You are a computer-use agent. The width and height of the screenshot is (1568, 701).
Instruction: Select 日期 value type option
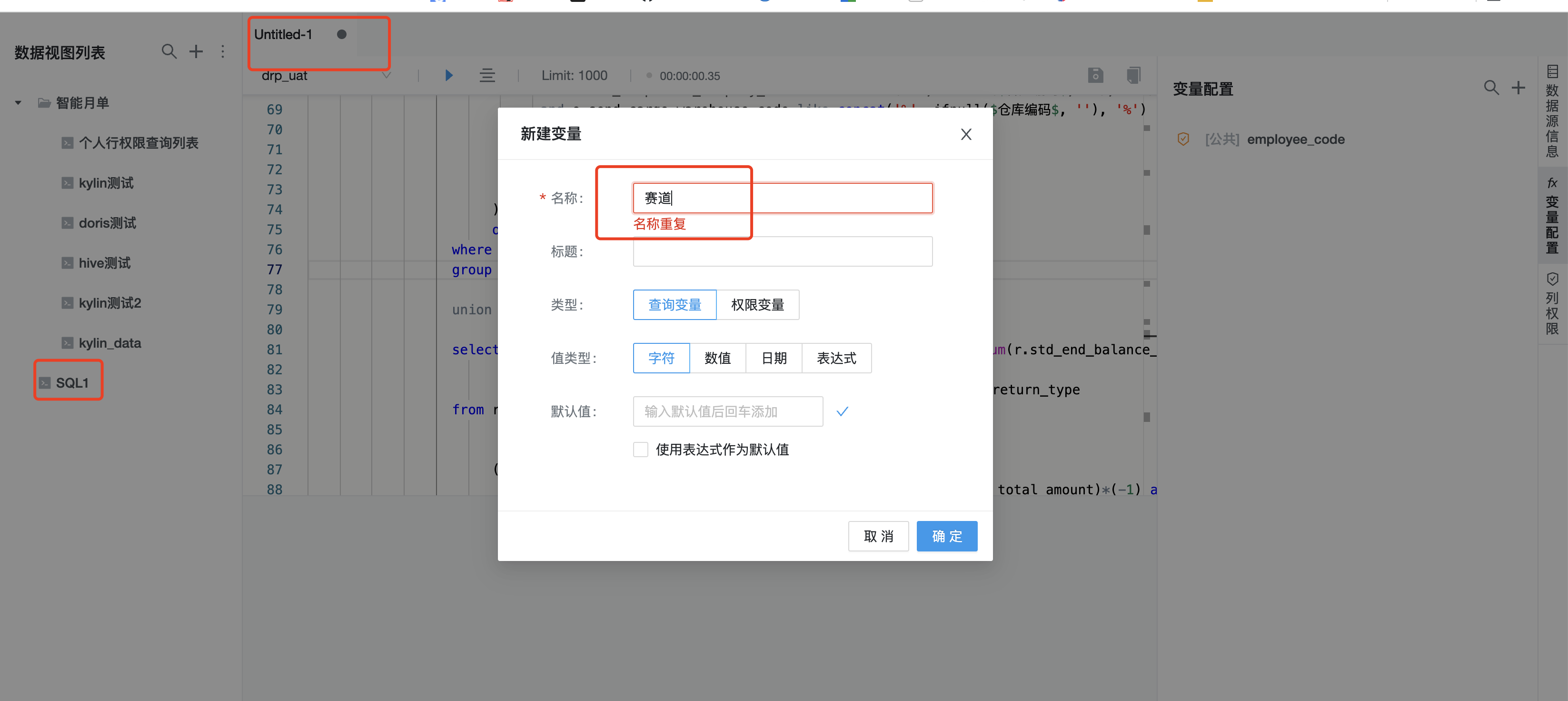point(773,358)
